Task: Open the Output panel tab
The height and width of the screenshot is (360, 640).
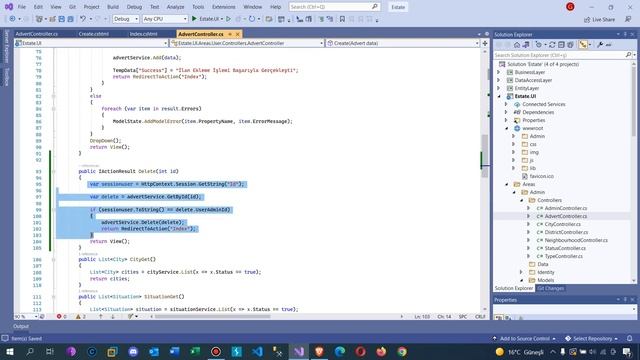Action: 21,326
